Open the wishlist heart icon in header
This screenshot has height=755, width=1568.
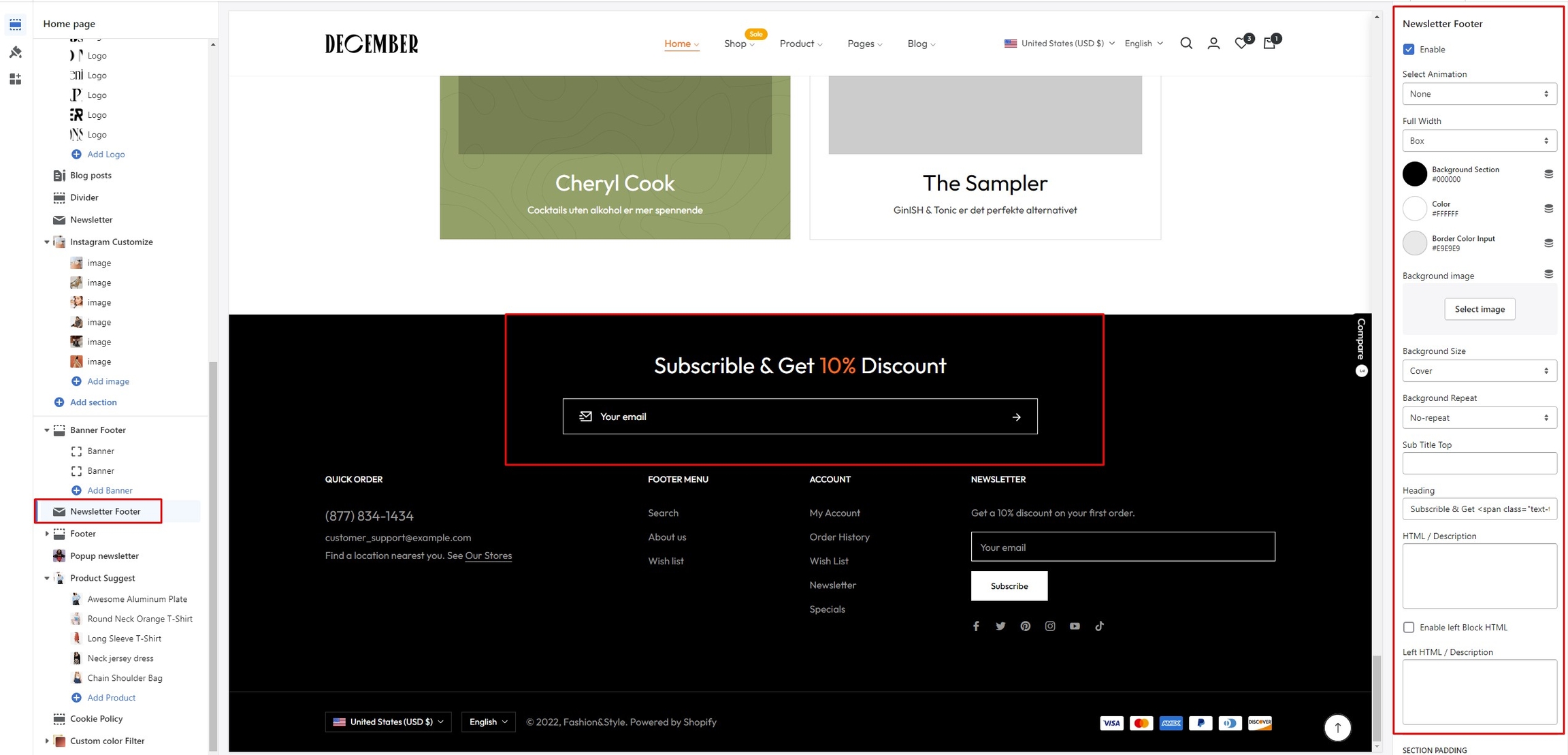(1241, 44)
